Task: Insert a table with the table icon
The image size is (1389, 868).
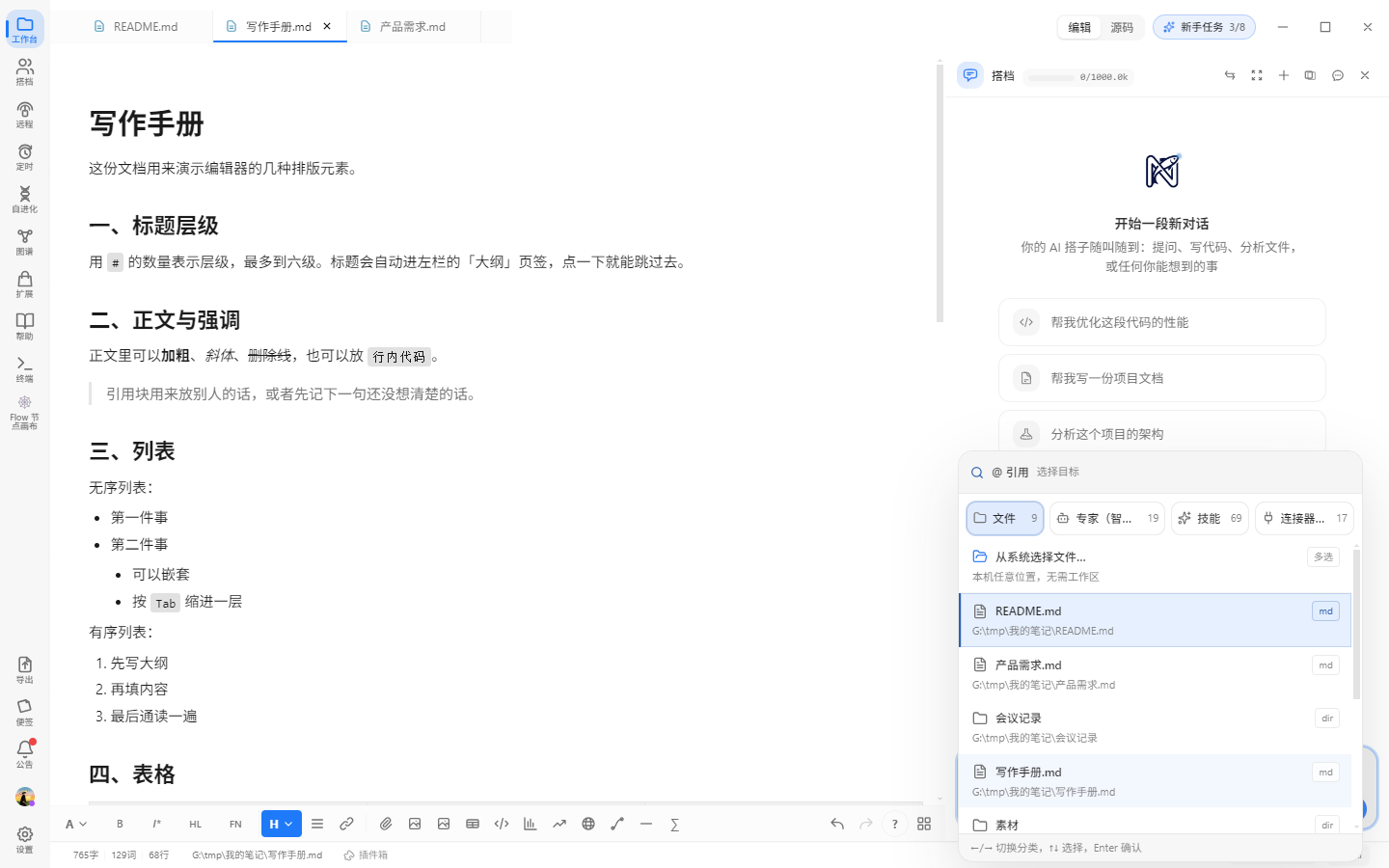Action: point(473,824)
